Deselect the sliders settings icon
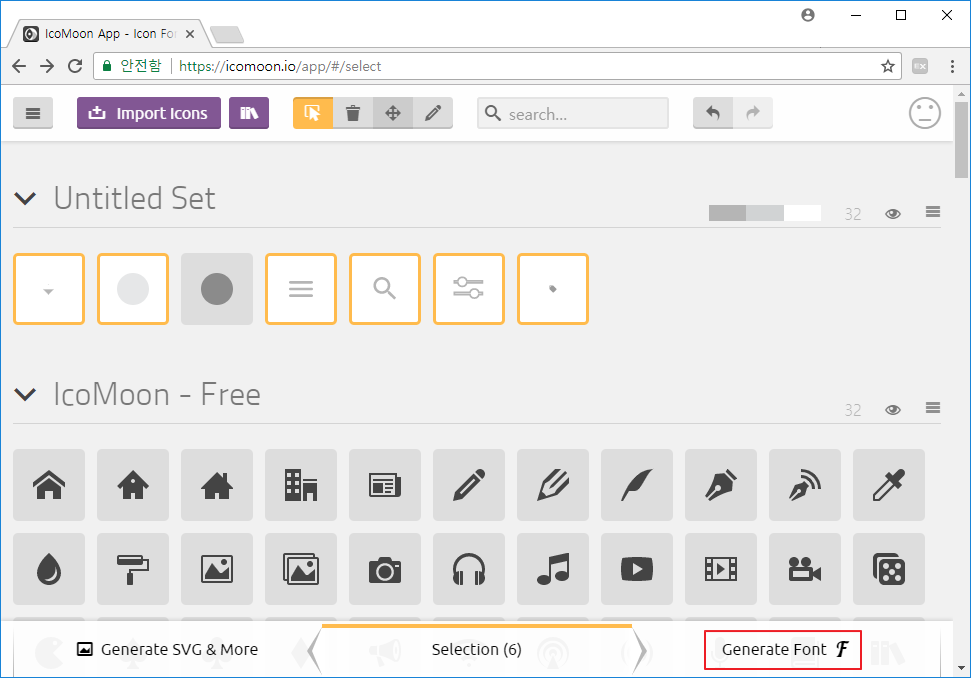The image size is (971, 678). click(469, 289)
